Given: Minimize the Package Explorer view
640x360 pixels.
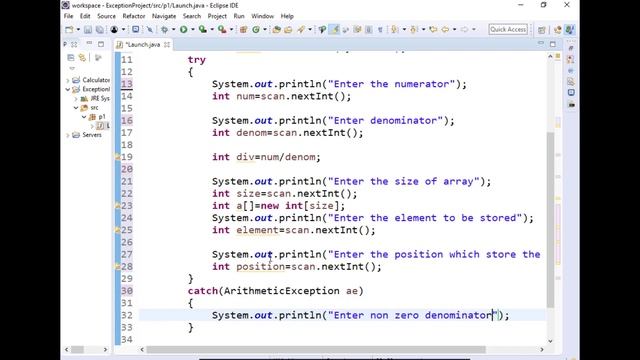Looking at the screenshot, I should (89, 43).
